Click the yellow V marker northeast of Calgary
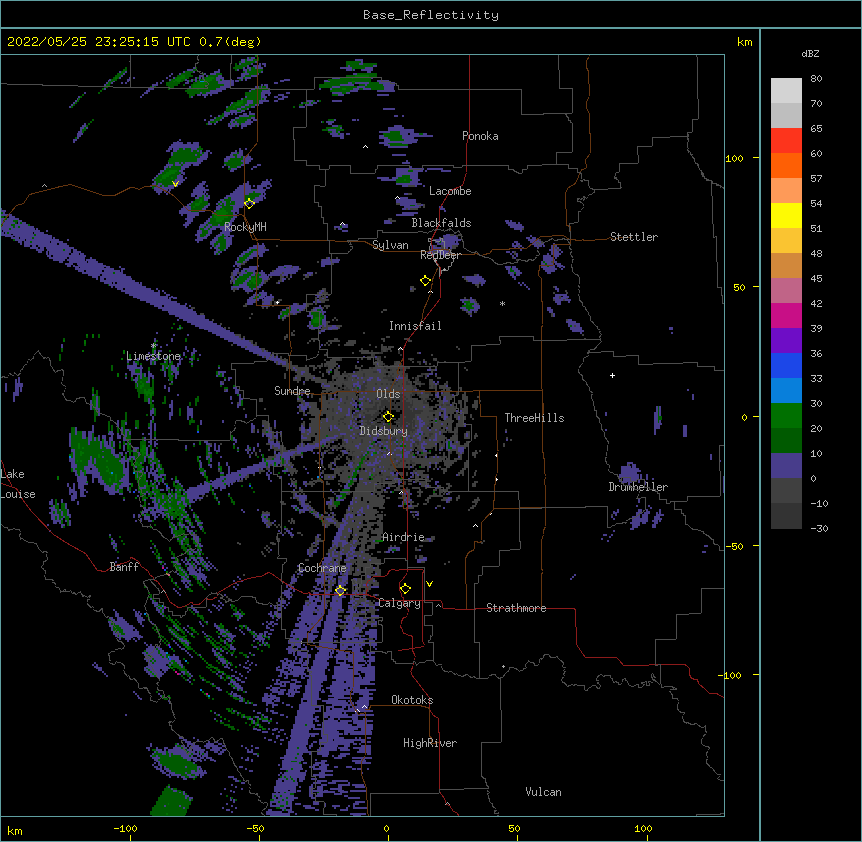Viewport: 862px width, 842px height. [429, 584]
